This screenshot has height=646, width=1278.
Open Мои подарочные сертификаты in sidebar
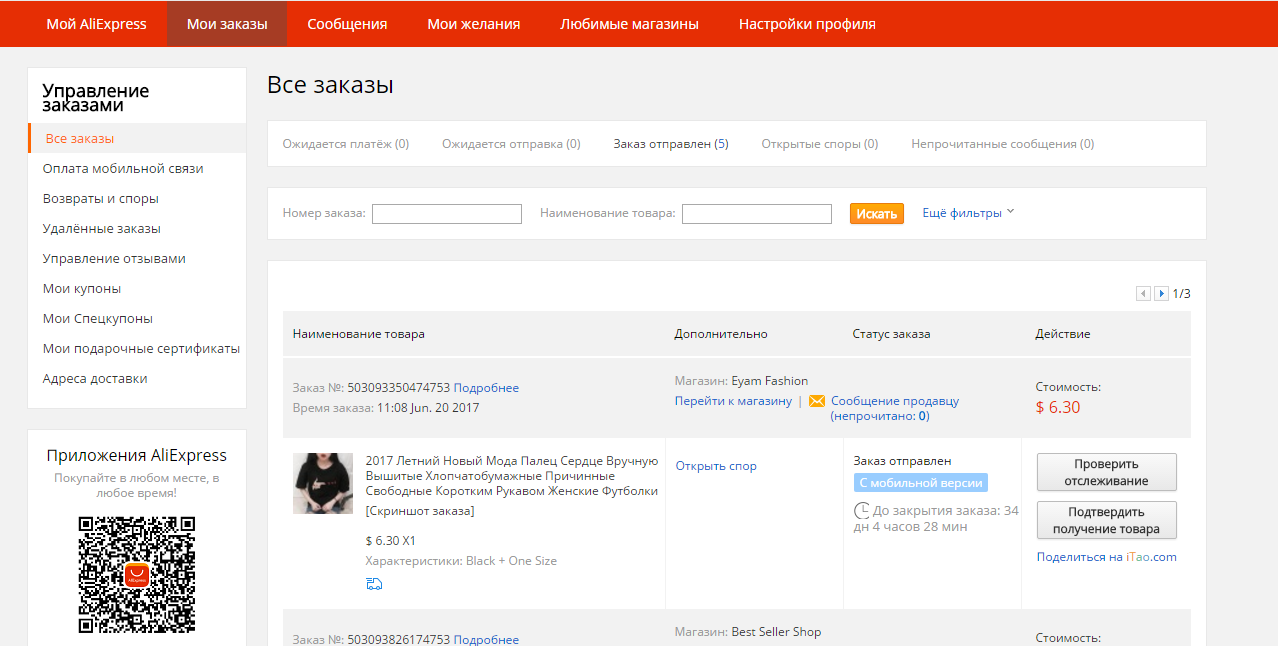tap(141, 349)
